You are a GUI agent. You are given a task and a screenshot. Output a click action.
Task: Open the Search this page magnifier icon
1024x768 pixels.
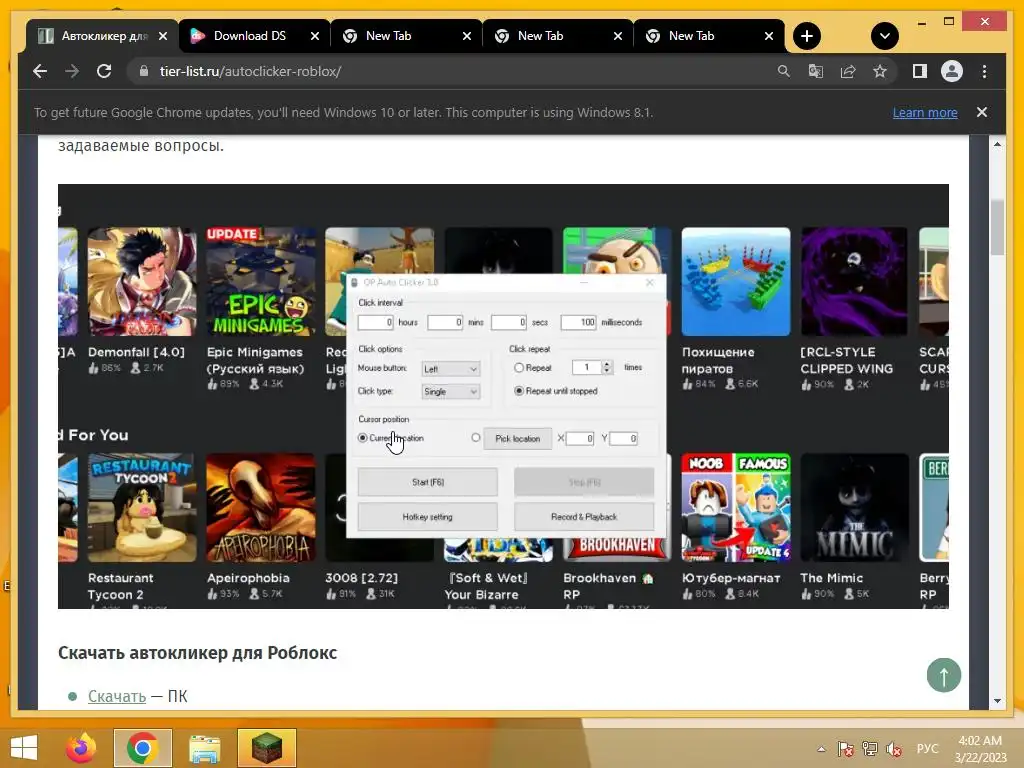[x=784, y=71]
